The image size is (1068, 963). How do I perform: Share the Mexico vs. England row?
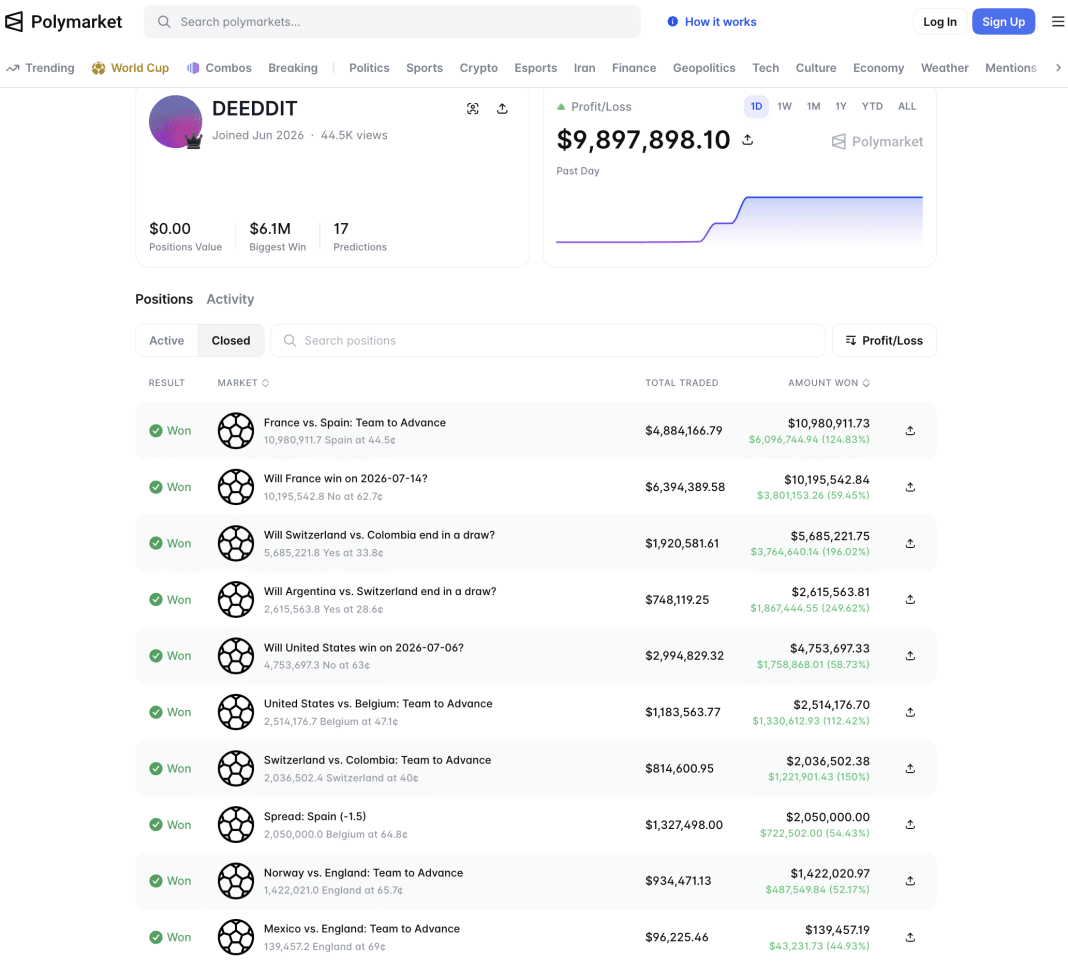coord(910,937)
